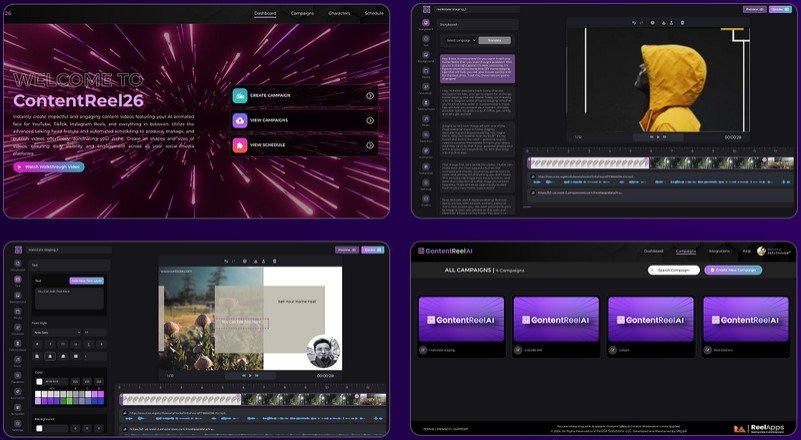Toggle bold in the font style row

tap(38, 344)
